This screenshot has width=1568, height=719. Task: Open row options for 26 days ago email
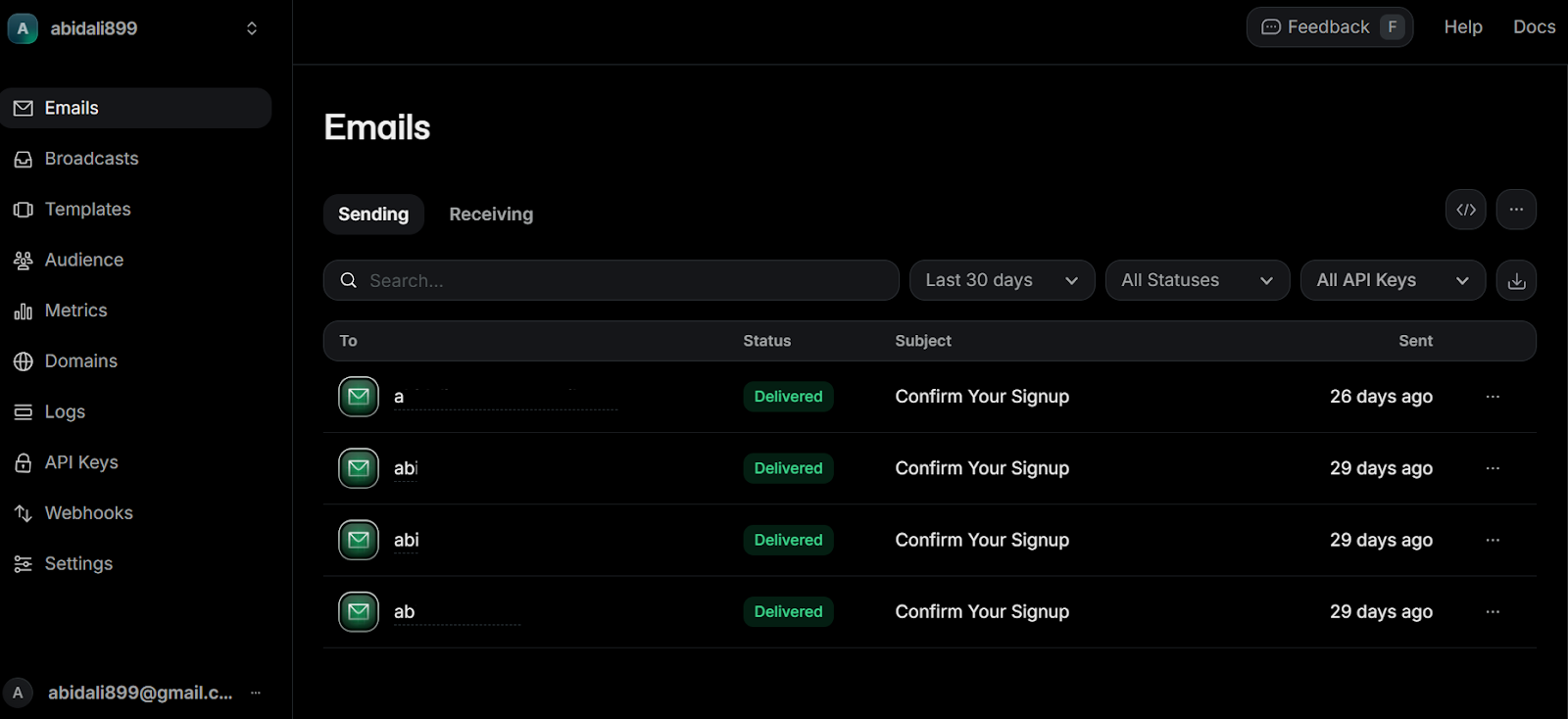click(x=1493, y=397)
